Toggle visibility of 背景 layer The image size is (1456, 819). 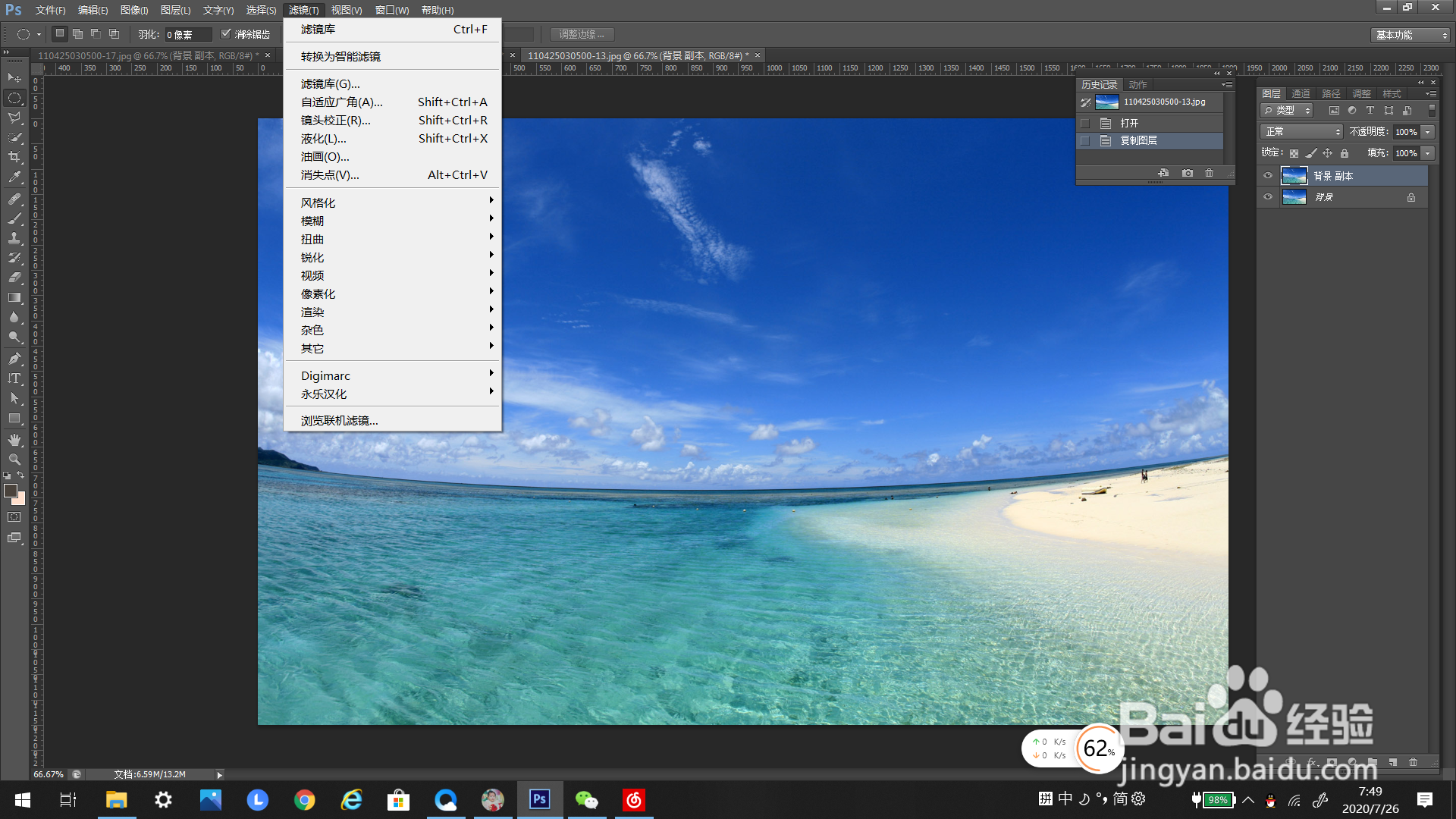1267,197
